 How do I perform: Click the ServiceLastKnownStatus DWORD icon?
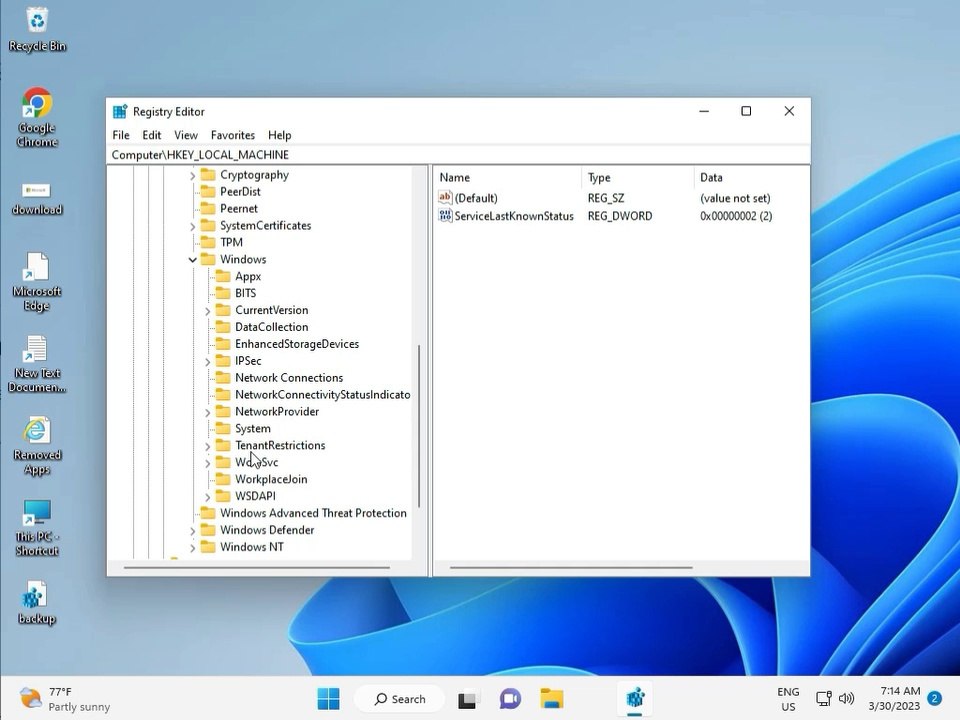click(445, 216)
